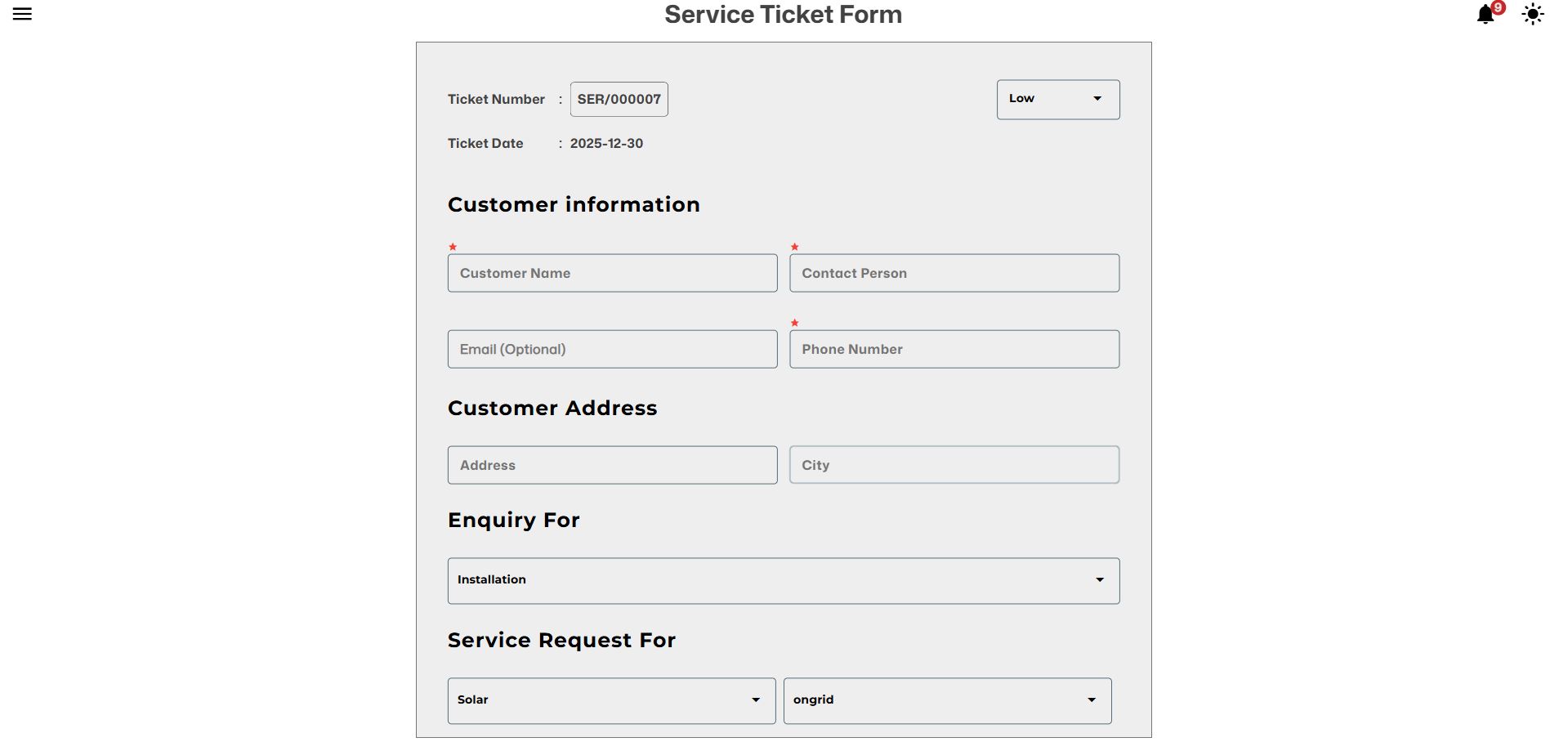Focus the Contact Person field
Image resolution: width=1568 pixels, height=742 pixels.
click(x=954, y=273)
